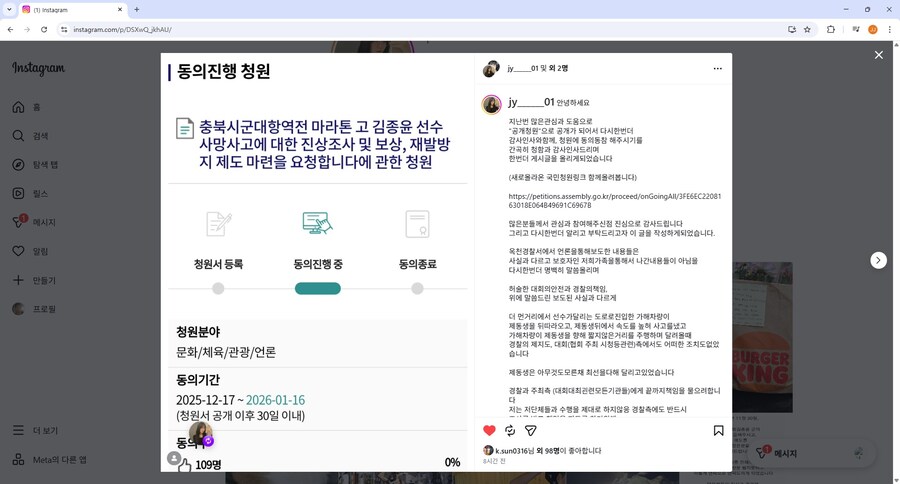Click author avatar beside caption

(491, 104)
